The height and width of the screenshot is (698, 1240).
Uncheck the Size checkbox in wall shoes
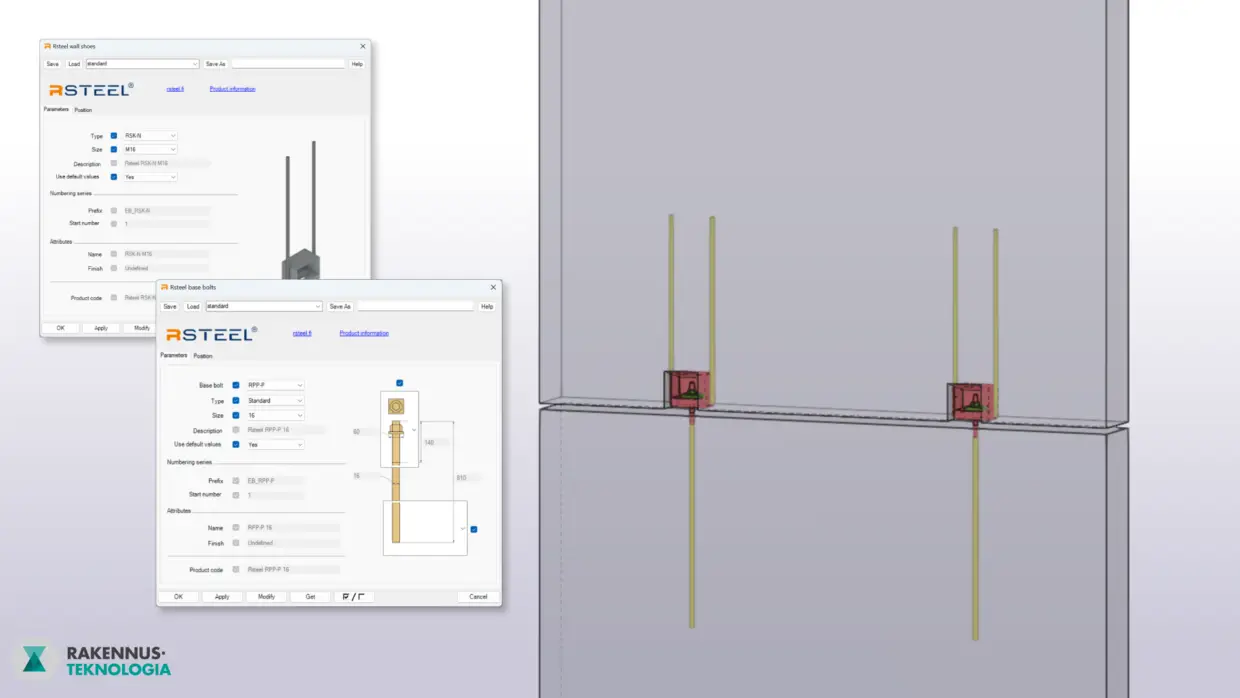pos(114,150)
